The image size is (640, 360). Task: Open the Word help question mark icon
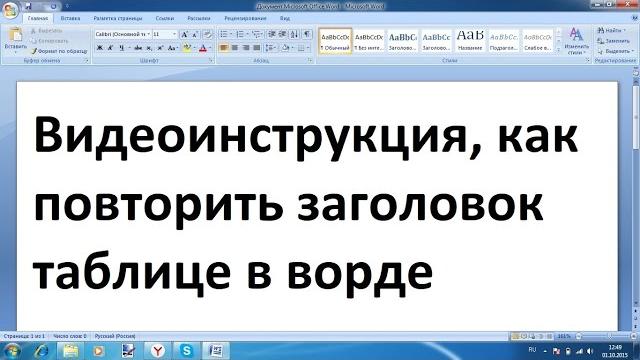(x=635, y=18)
